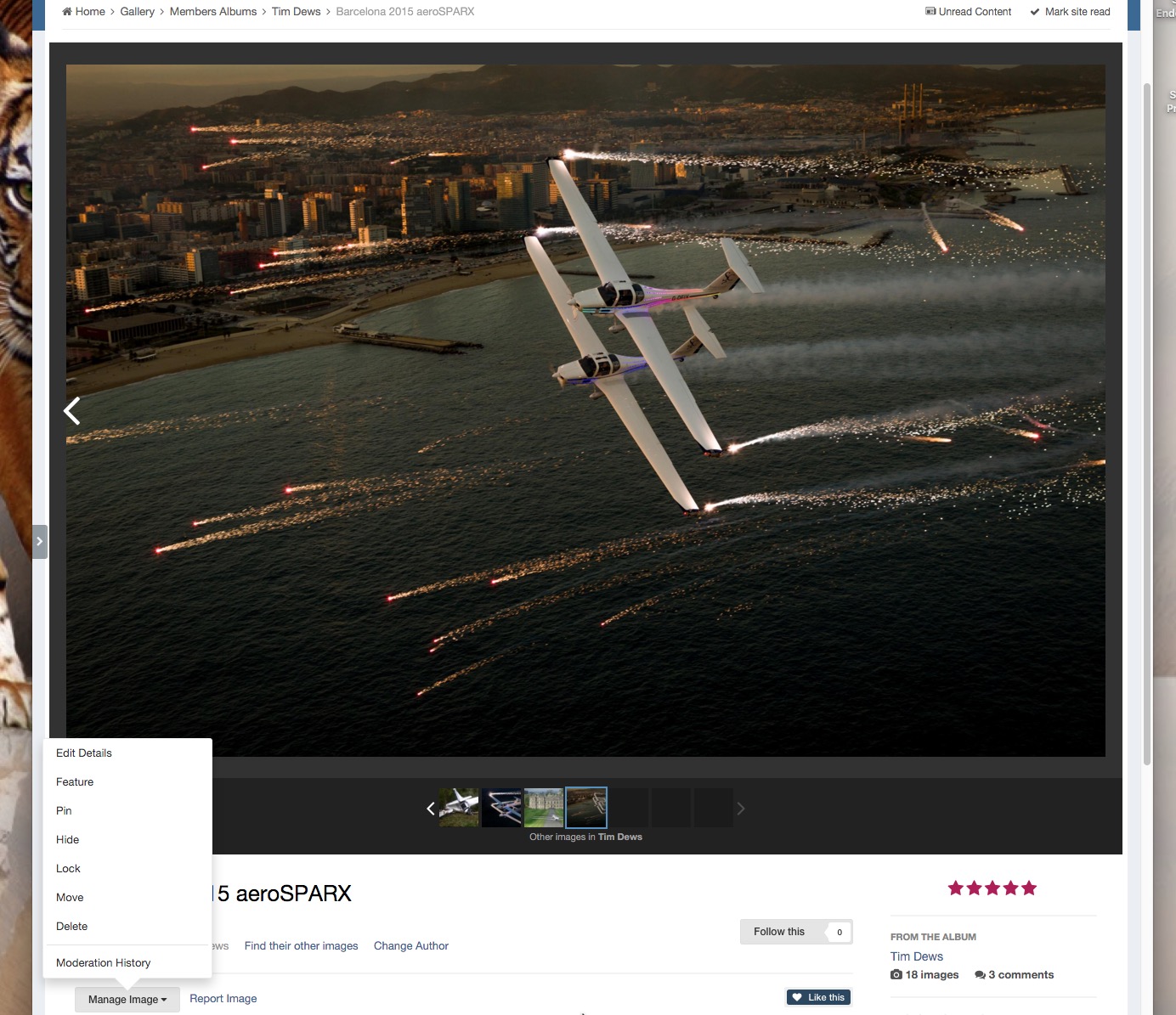Viewport: 1176px width, 1015px height.
Task: Open Unread Content
Action: click(x=968, y=12)
